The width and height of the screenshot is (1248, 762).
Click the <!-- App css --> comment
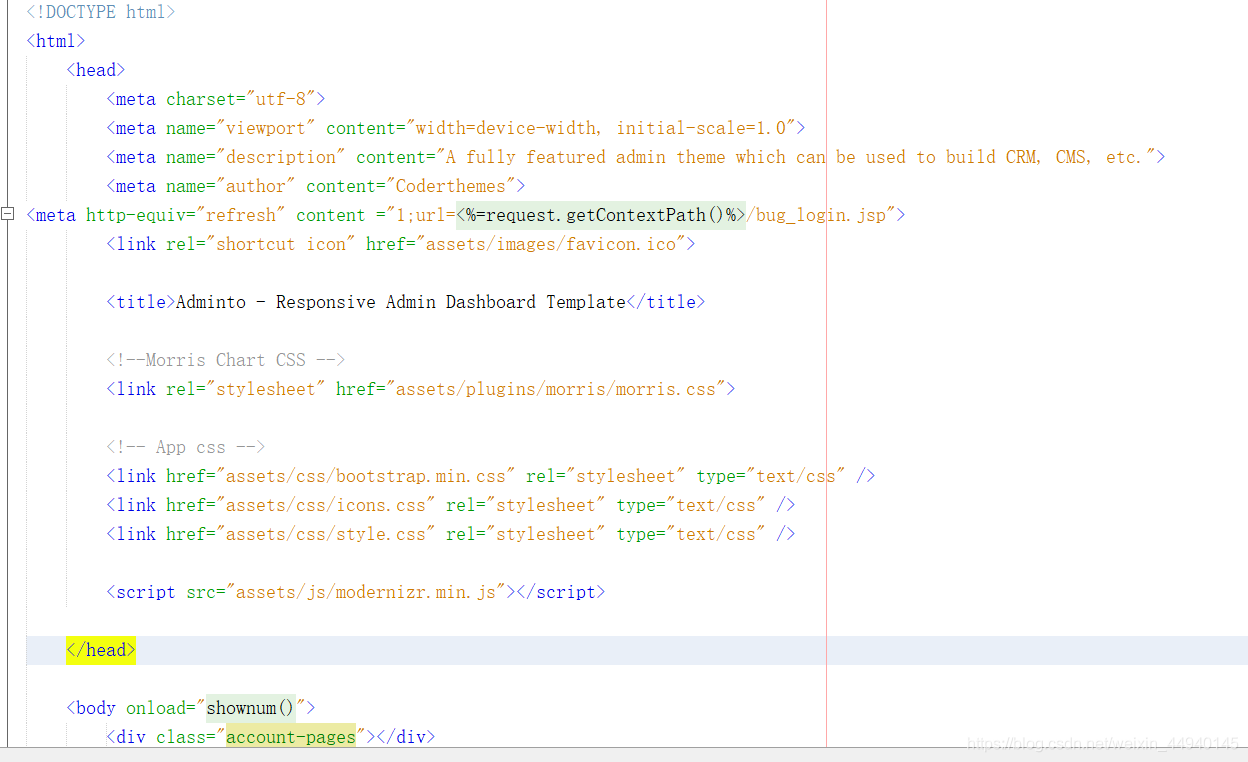[186, 447]
